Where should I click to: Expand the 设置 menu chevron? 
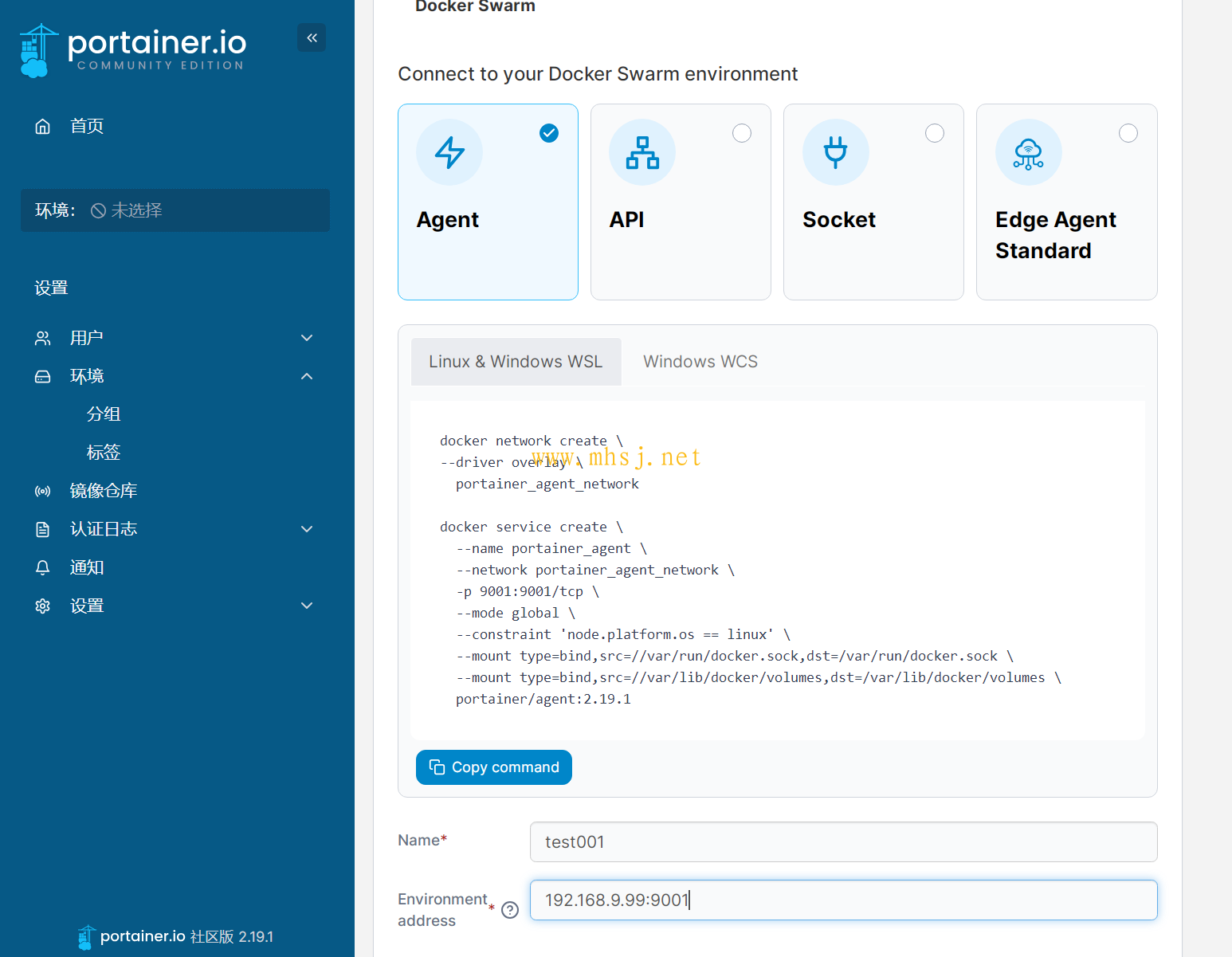click(x=307, y=606)
